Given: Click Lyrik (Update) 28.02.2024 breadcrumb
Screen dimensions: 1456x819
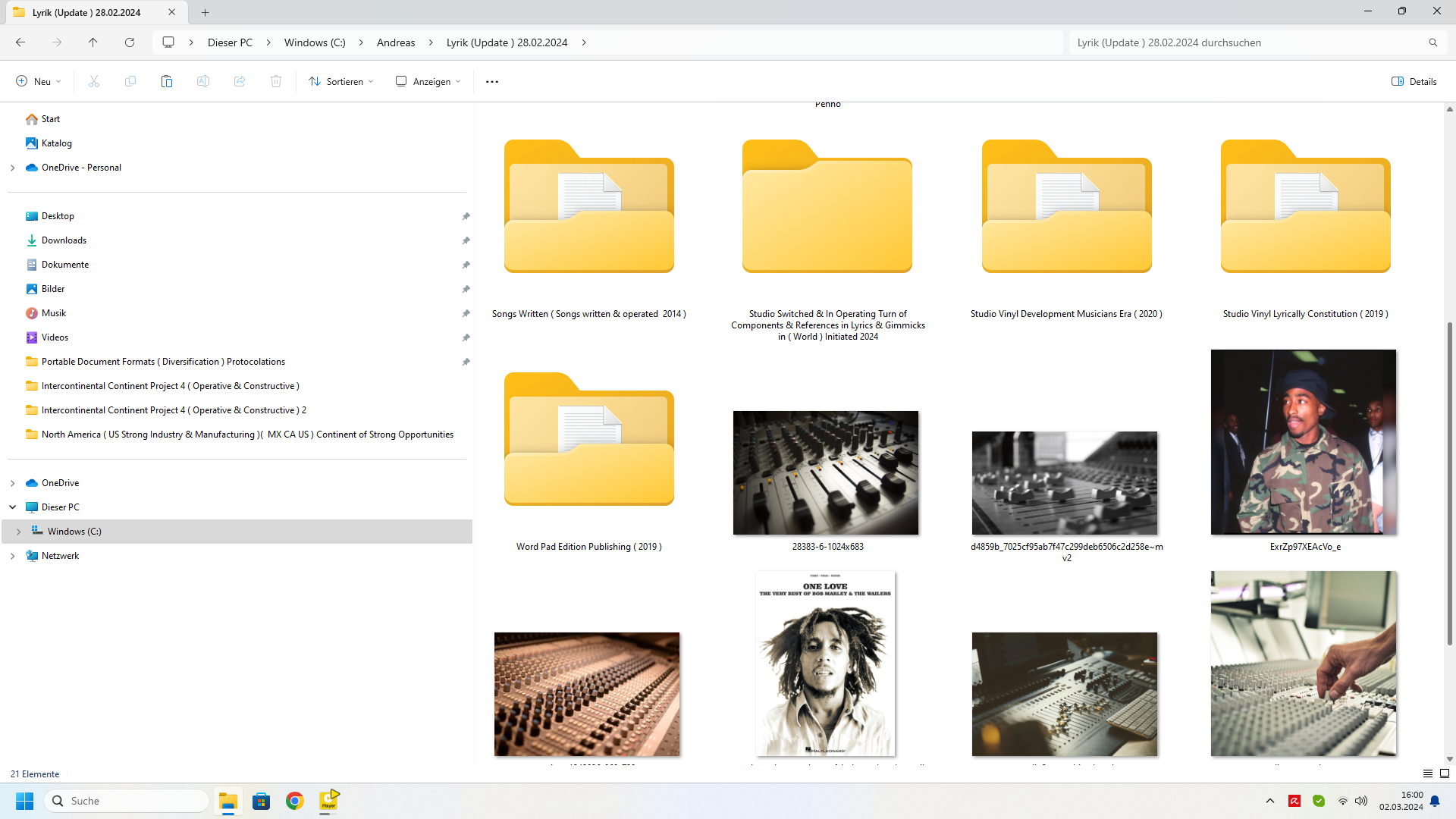Looking at the screenshot, I should (x=507, y=42).
